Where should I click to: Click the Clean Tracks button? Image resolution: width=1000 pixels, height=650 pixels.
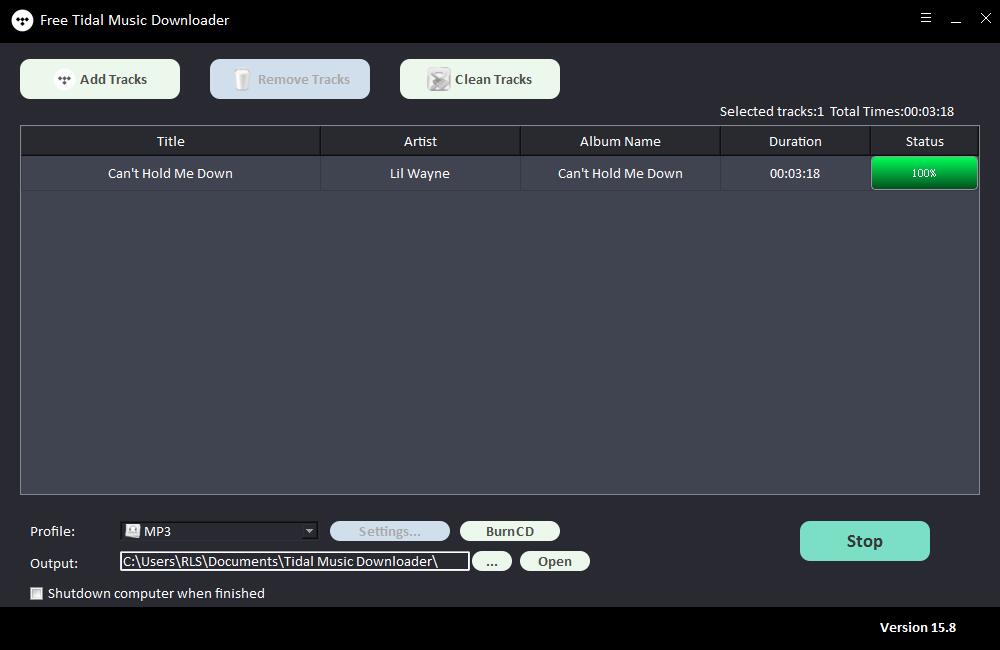tap(480, 79)
